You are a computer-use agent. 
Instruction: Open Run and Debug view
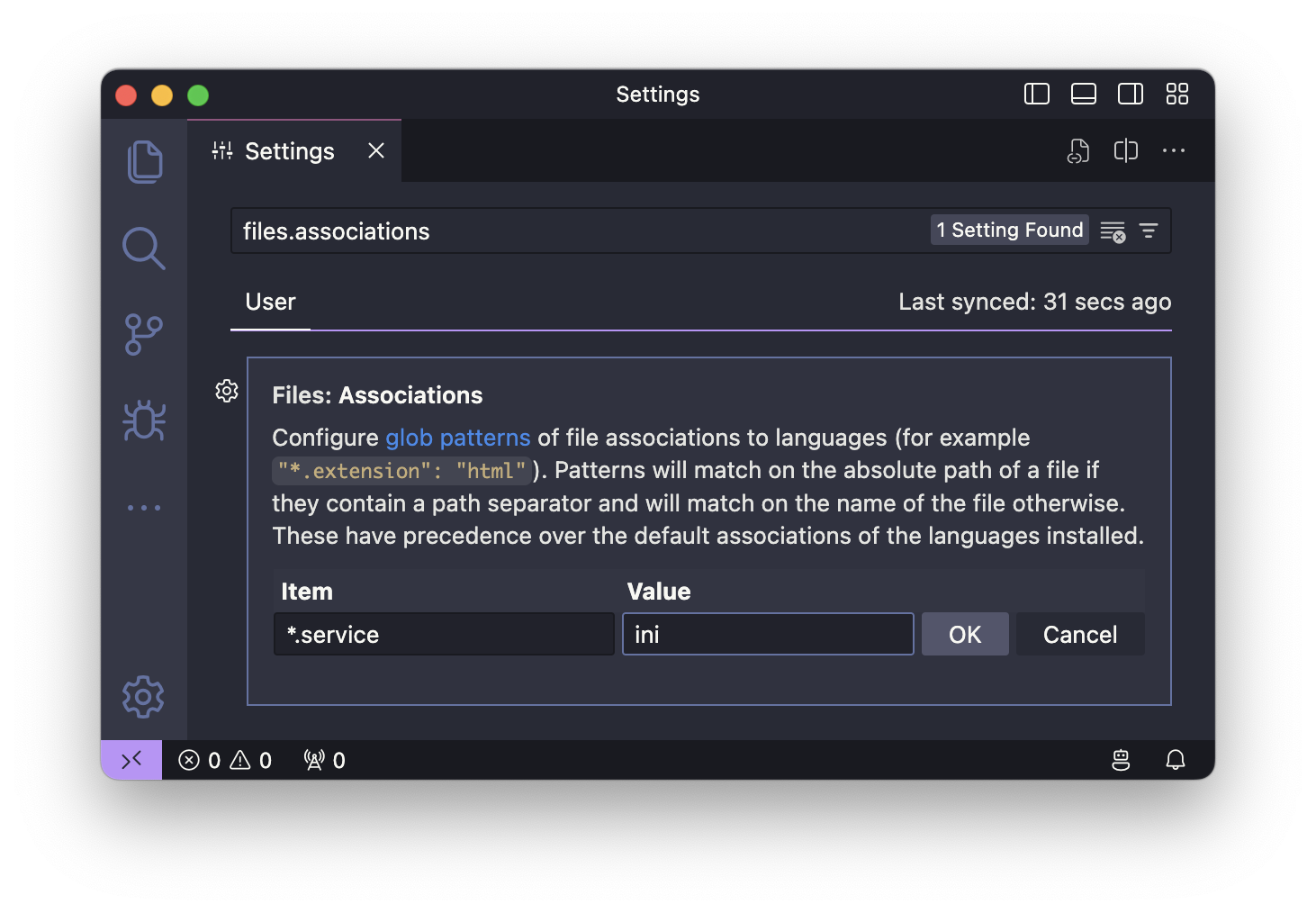144,420
